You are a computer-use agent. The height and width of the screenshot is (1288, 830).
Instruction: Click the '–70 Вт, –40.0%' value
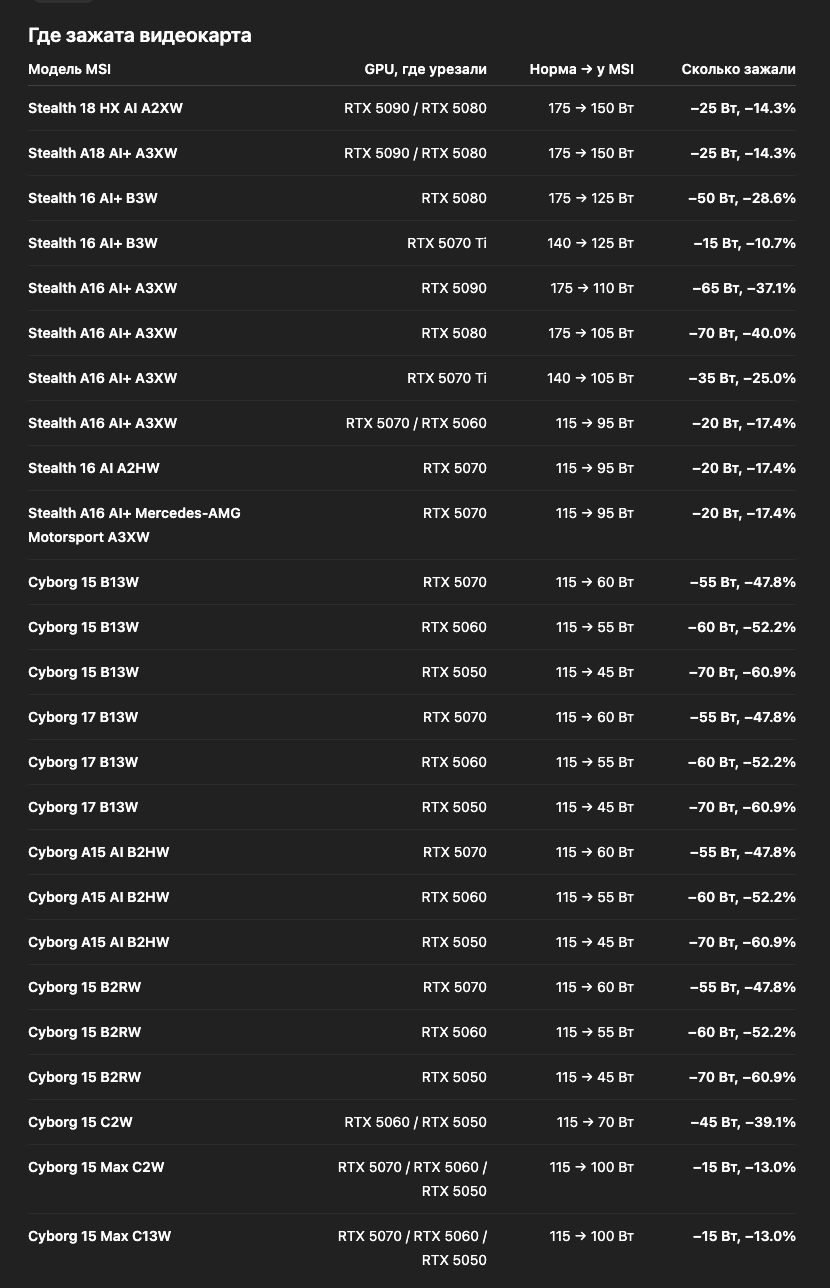[742, 333]
